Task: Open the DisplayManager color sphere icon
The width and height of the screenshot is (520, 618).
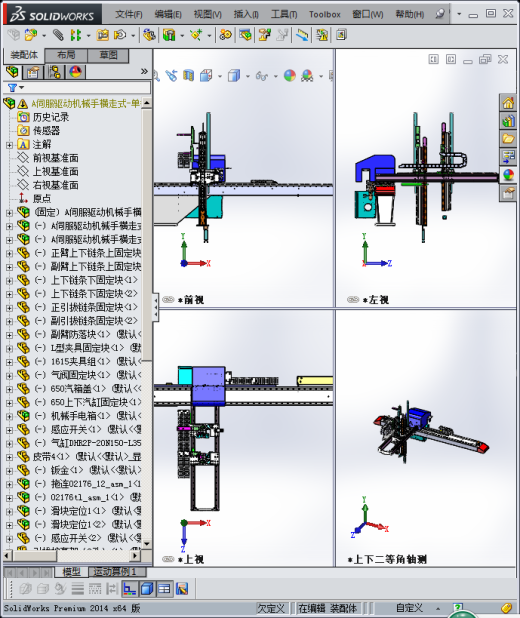Action: pos(75,72)
